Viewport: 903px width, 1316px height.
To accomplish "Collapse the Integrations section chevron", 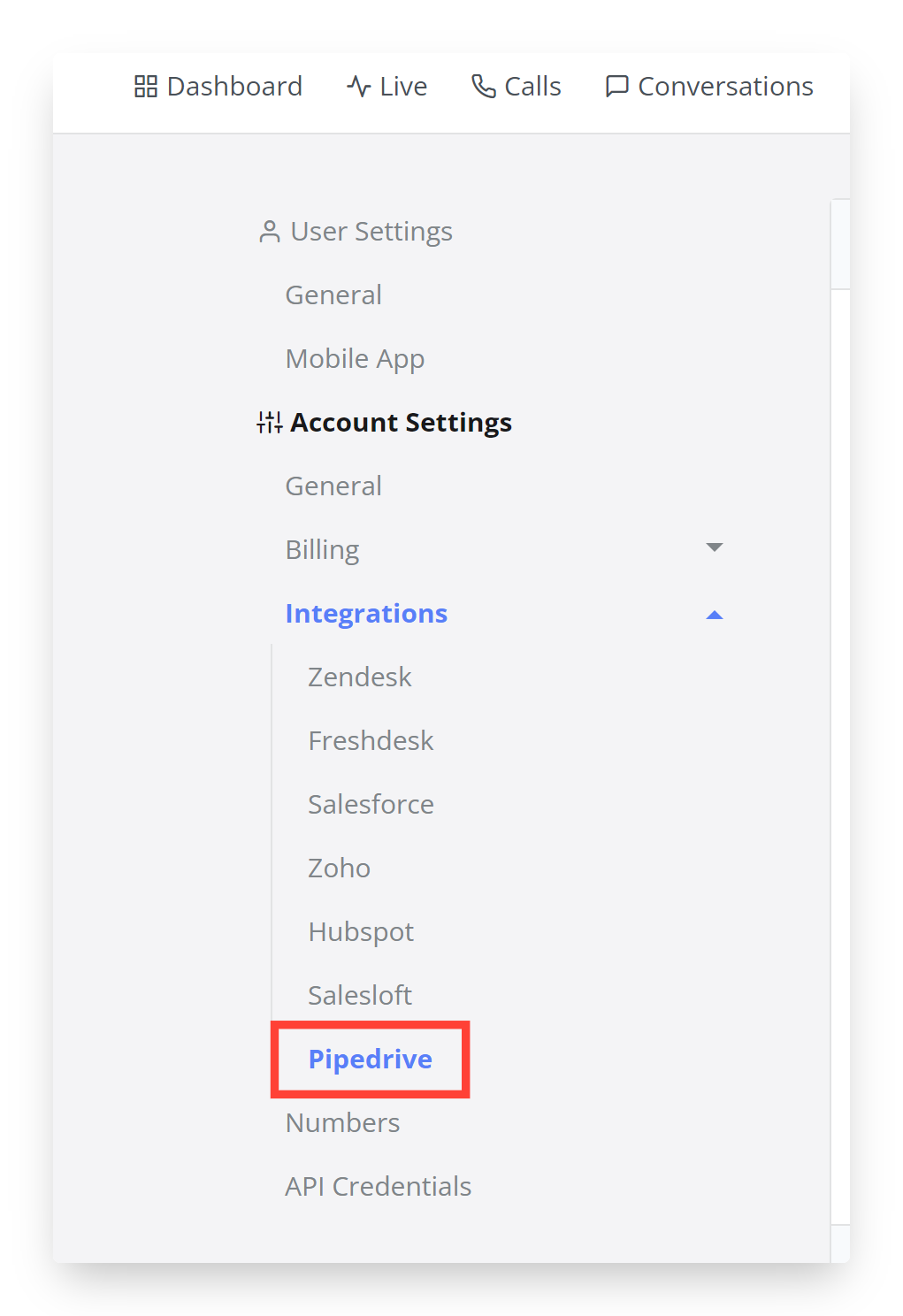I will [x=715, y=613].
